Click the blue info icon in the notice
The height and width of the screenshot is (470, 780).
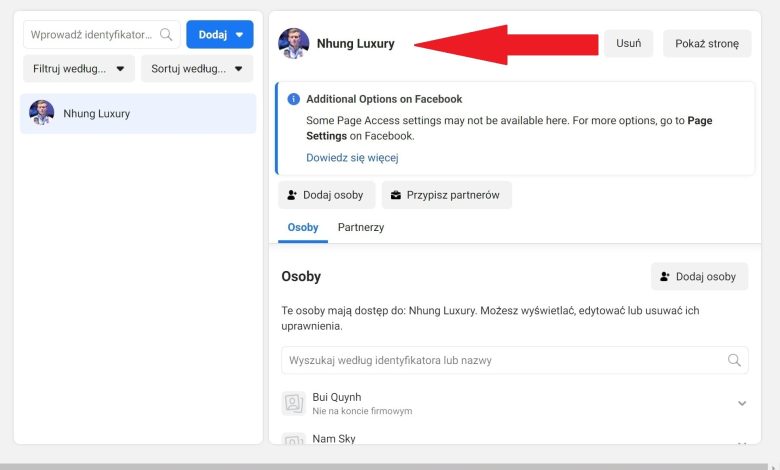293,99
